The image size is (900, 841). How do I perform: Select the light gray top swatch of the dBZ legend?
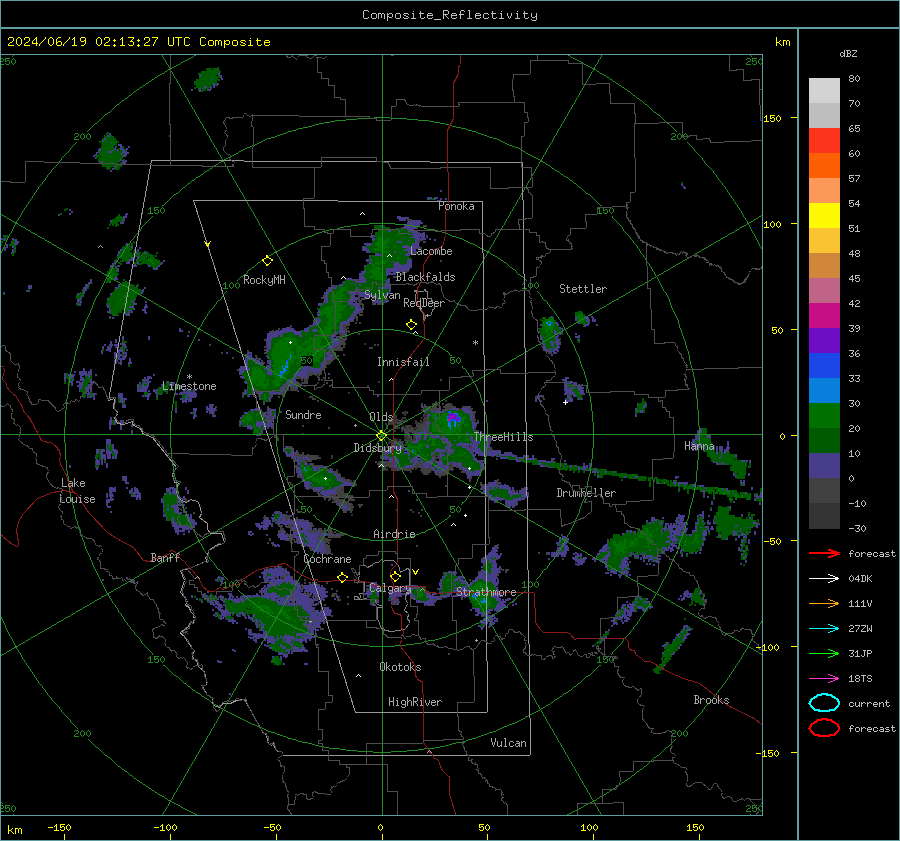tap(824, 91)
